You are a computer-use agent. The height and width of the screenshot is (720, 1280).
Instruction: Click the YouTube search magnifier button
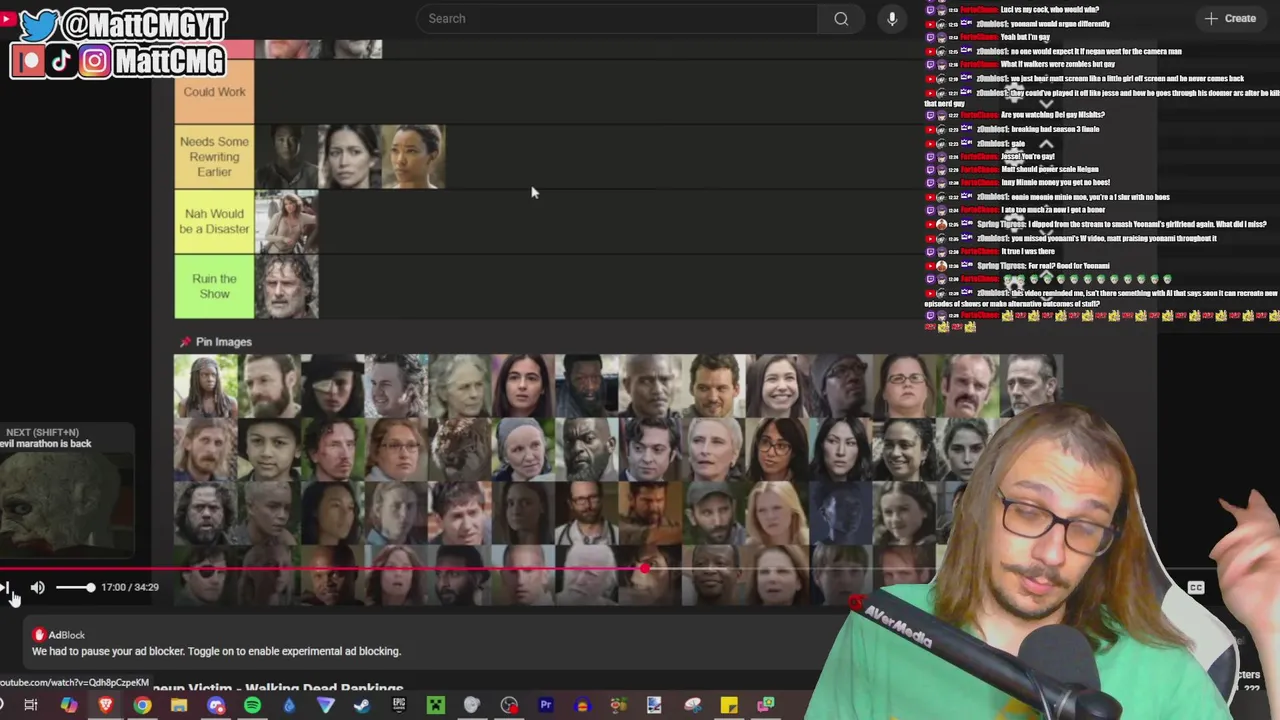(x=841, y=18)
